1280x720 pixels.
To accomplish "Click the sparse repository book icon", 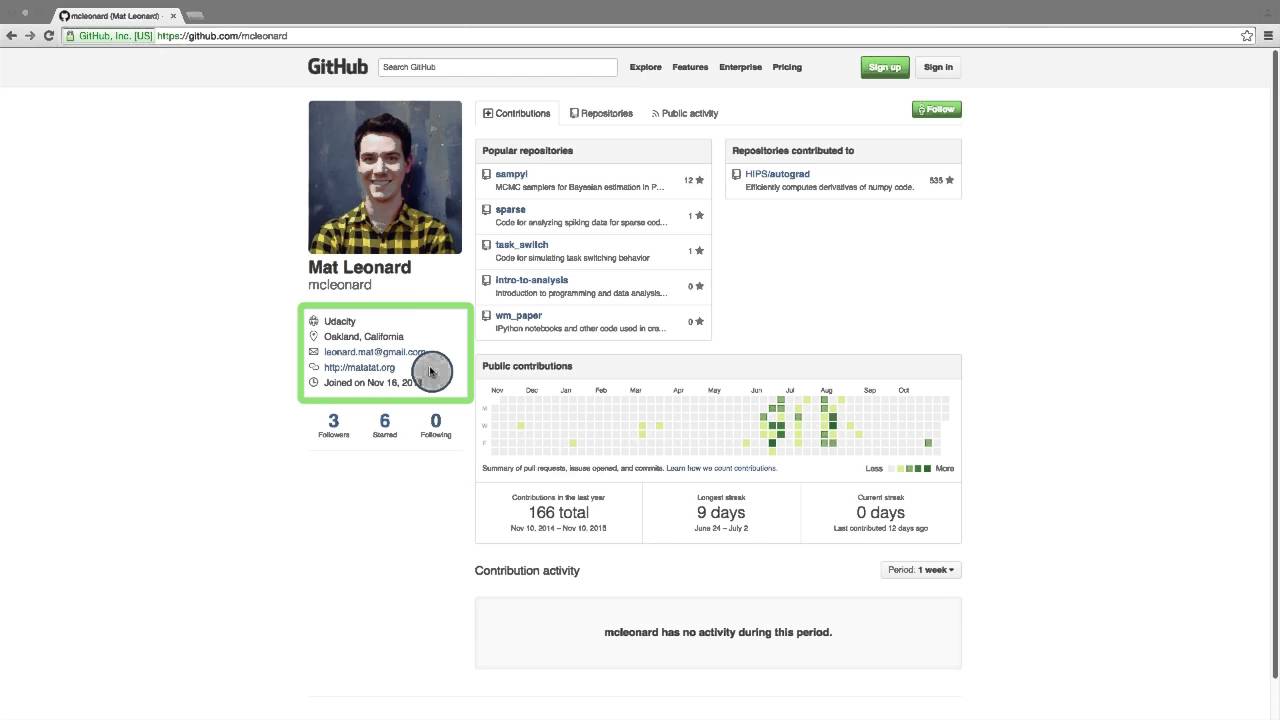I will click(x=487, y=210).
